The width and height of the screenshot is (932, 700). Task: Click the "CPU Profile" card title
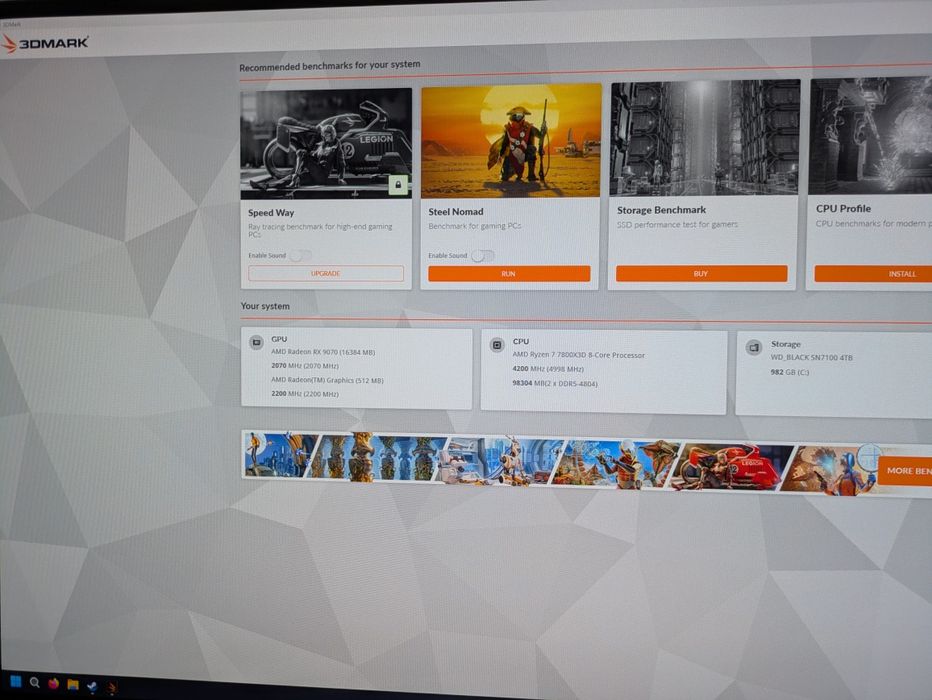843,209
